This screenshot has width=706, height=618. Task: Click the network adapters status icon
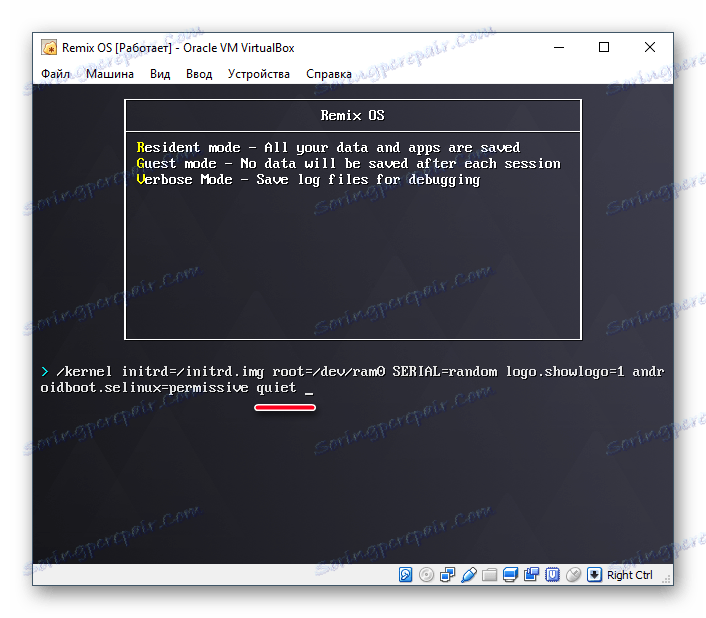click(x=447, y=574)
